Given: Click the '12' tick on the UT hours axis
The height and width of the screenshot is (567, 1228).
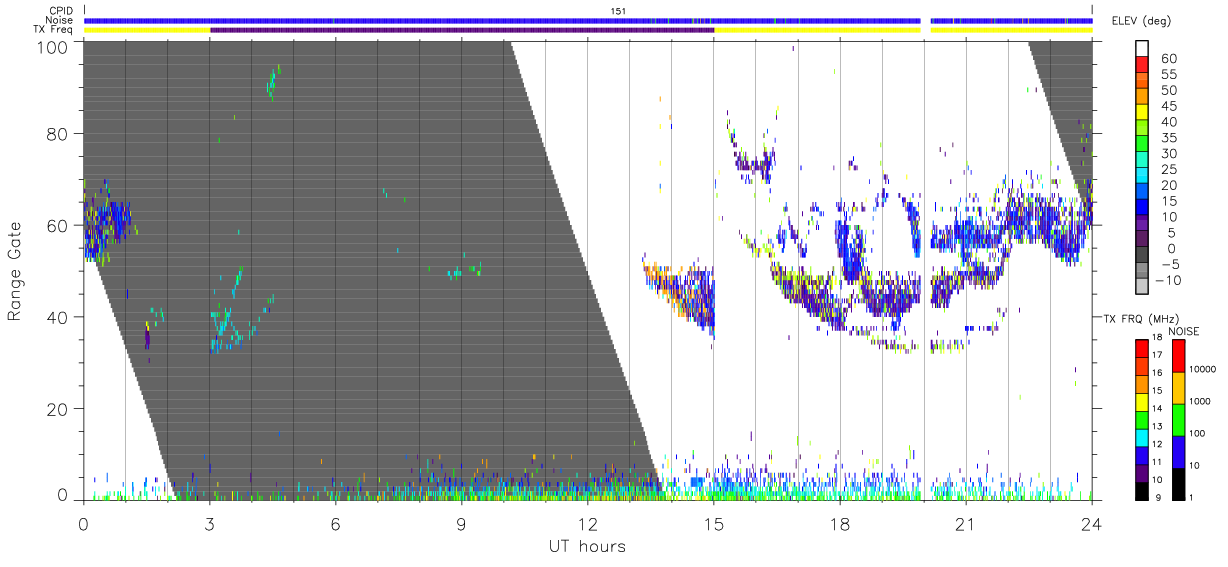Looking at the screenshot, I should click(587, 522).
